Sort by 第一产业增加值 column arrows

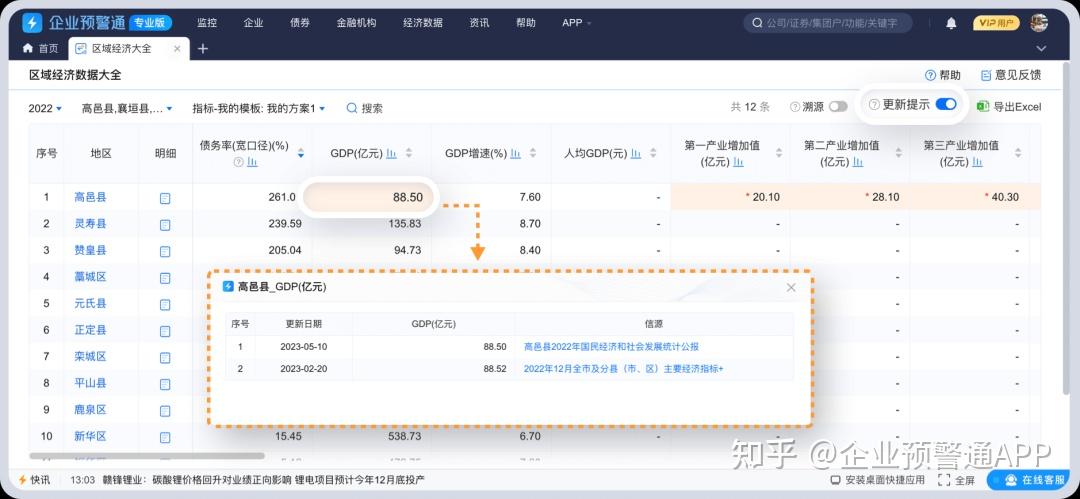779,154
